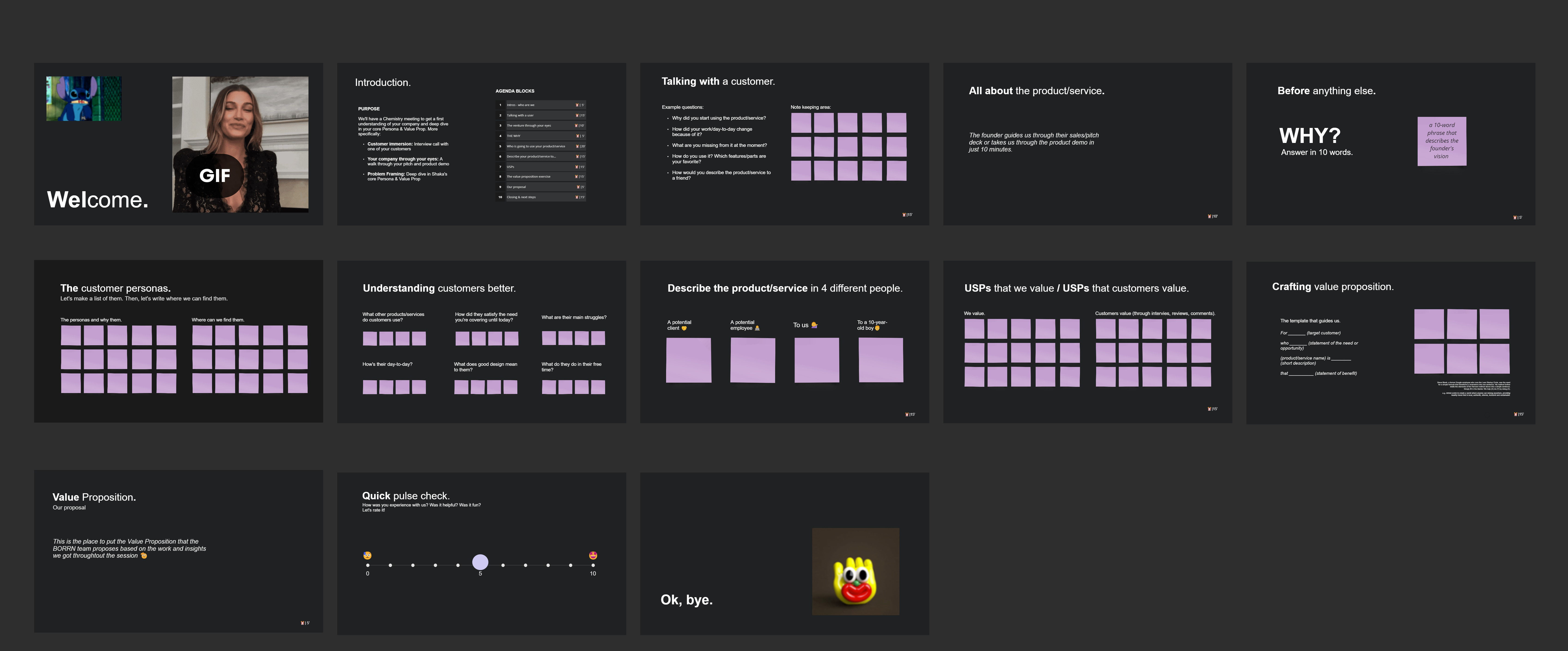Select the 'Ok, bye.' text
1568x651 pixels.
click(x=687, y=600)
